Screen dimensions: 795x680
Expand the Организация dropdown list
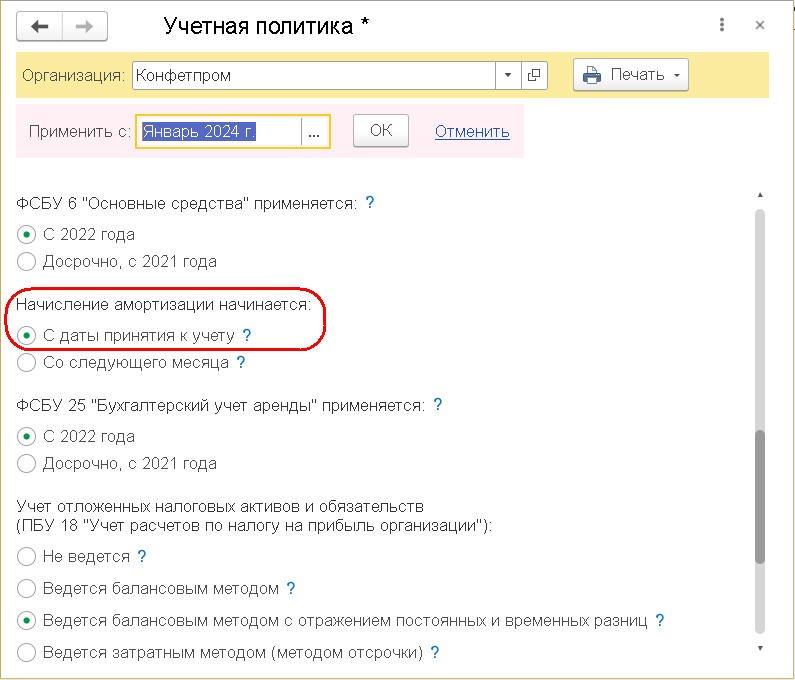pyautogui.click(x=508, y=75)
